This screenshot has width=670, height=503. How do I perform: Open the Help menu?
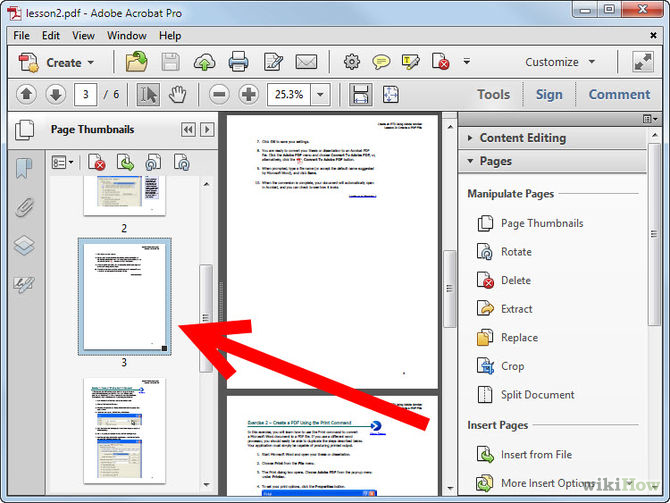point(170,35)
